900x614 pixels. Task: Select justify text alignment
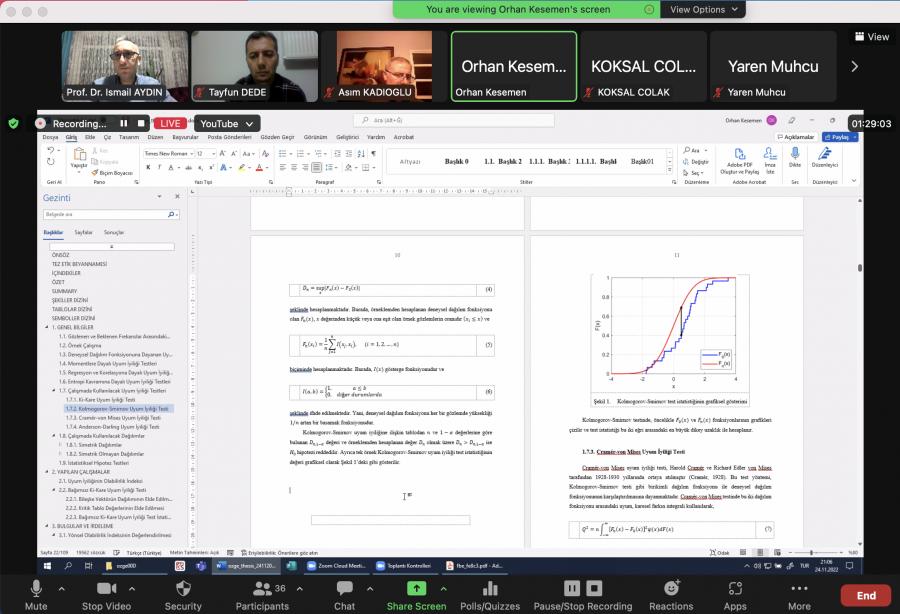tap(316, 168)
